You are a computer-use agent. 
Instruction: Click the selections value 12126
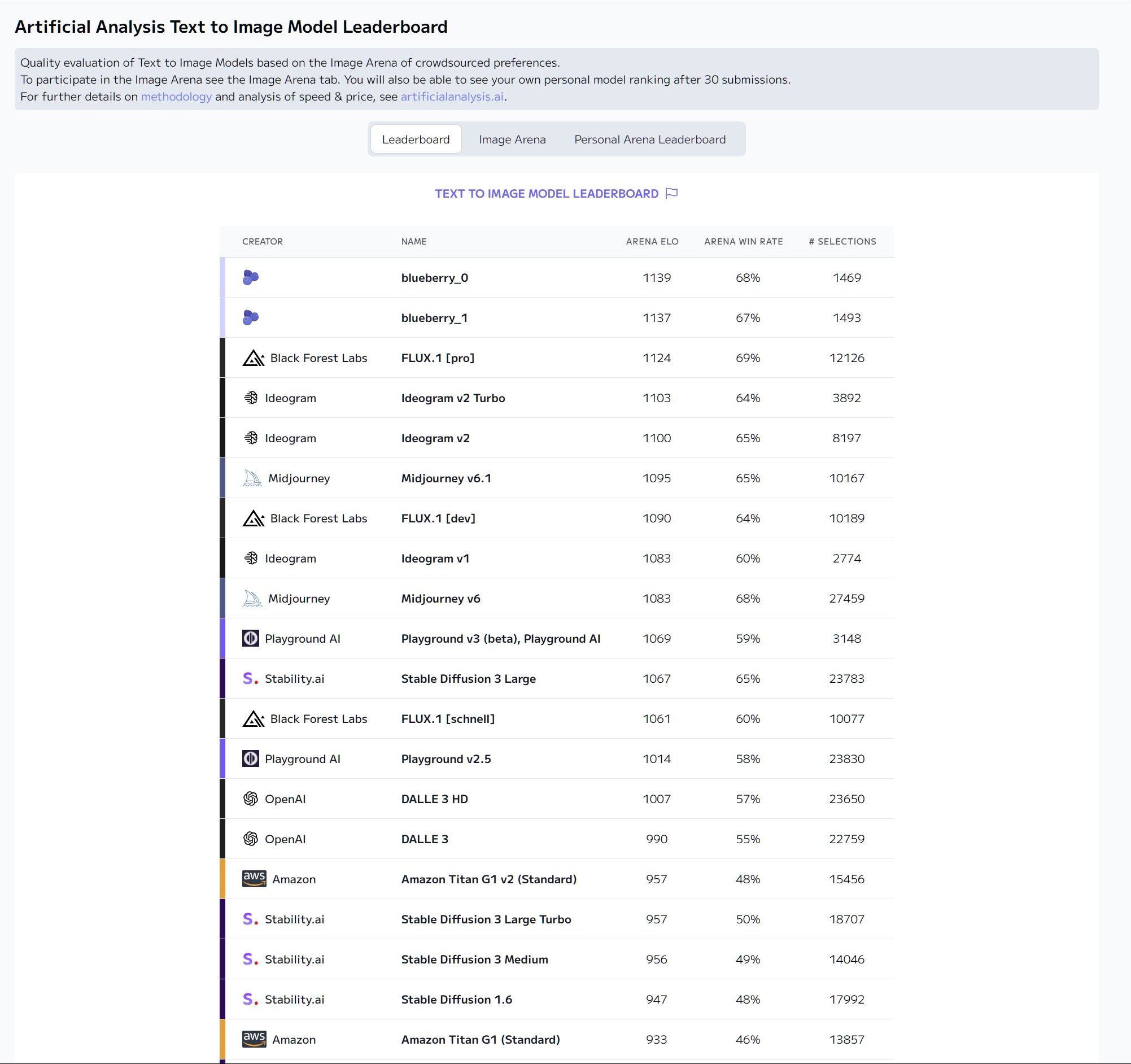846,358
